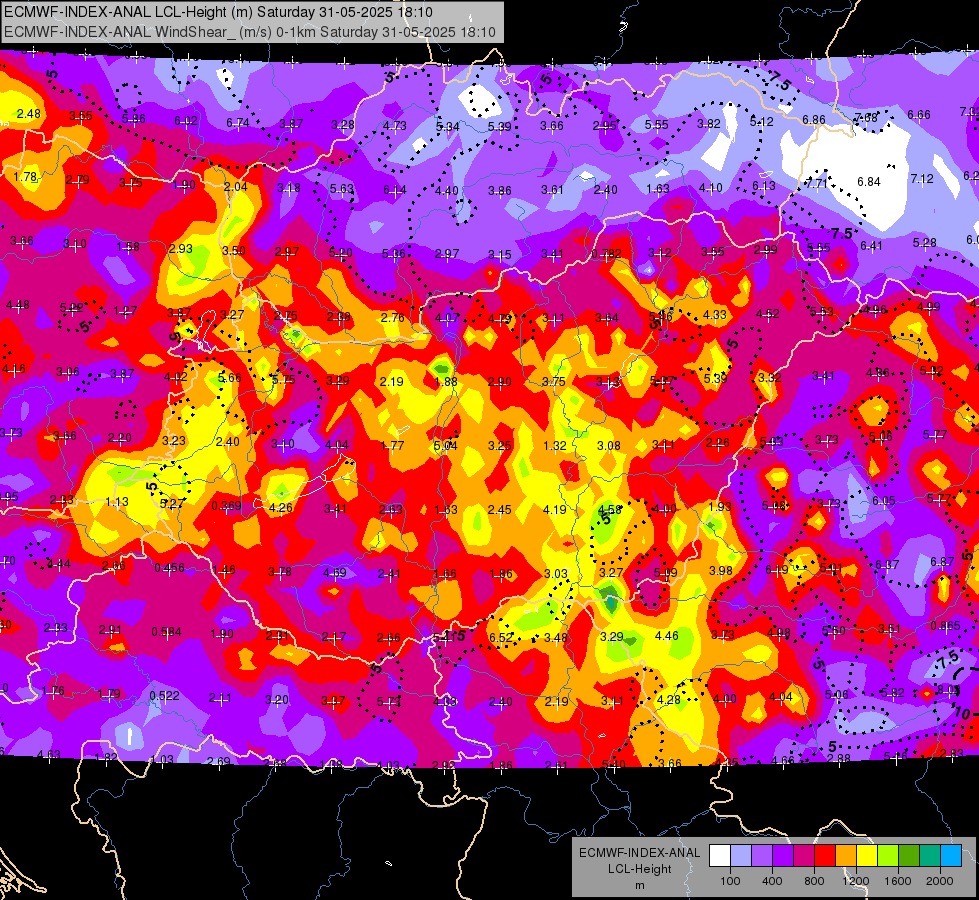Click the 0.369 wind shear value
979x900 pixels.
(x=227, y=505)
